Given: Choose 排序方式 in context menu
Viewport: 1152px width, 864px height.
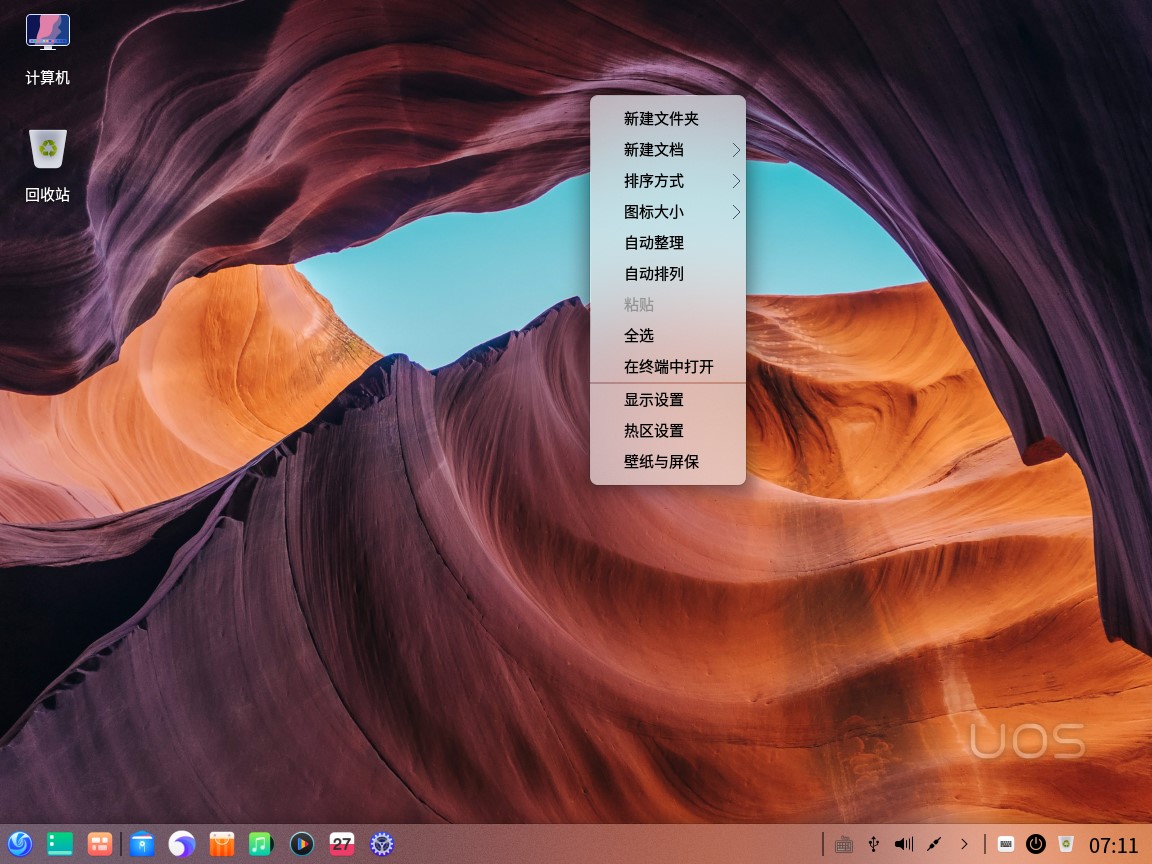Looking at the screenshot, I should 668,181.
